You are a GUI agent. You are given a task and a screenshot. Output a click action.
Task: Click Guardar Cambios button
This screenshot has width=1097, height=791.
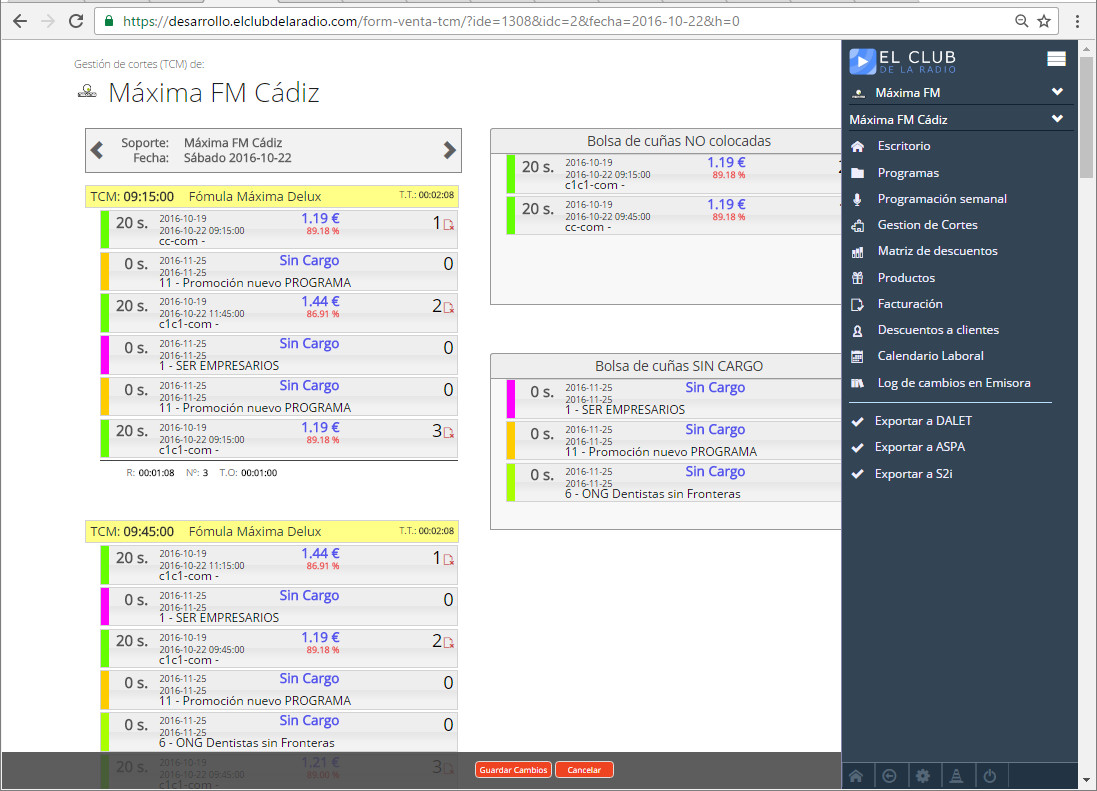click(x=513, y=770)
